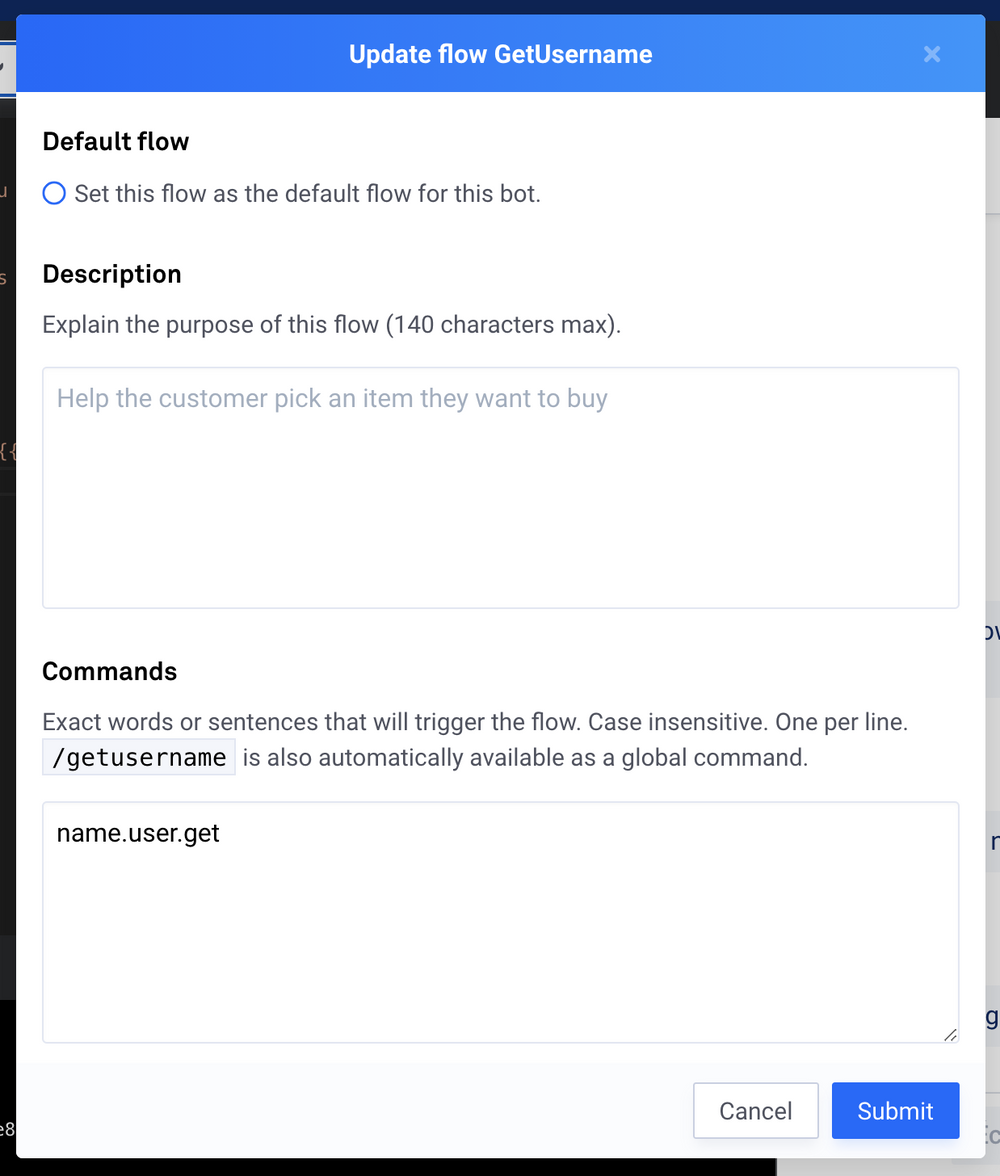
Task: Click the 'Explain the purpose of this flow' hint
Action: (x=331, y=325)
